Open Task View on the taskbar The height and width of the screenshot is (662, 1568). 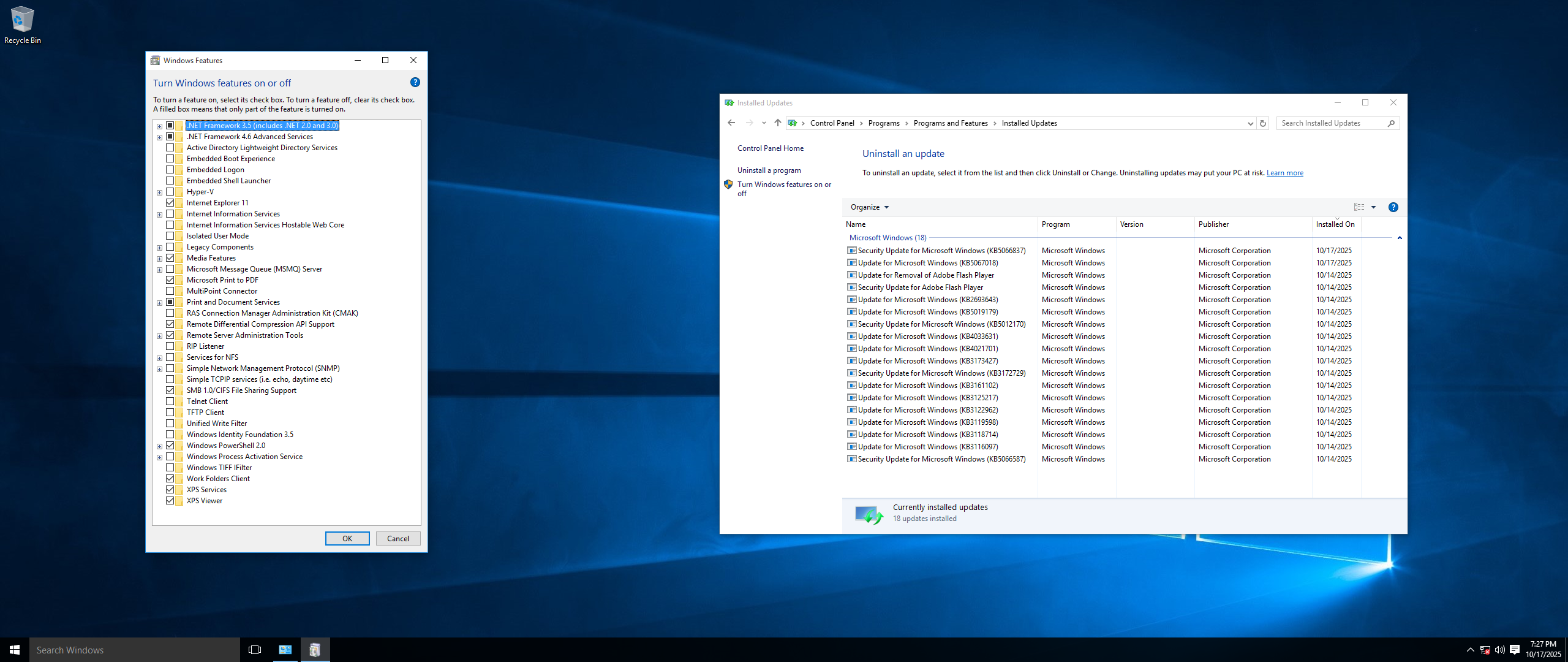pyautogui.click(x=255, y=650)
